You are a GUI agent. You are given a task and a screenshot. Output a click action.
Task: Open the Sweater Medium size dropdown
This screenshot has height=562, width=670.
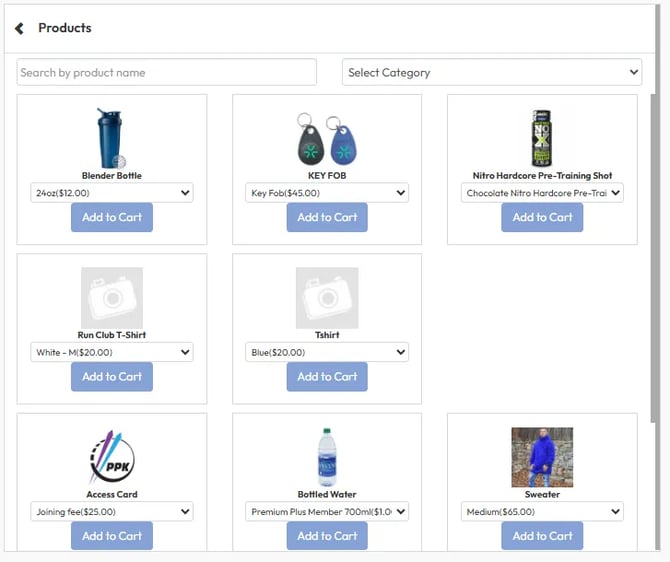point(542,512)
